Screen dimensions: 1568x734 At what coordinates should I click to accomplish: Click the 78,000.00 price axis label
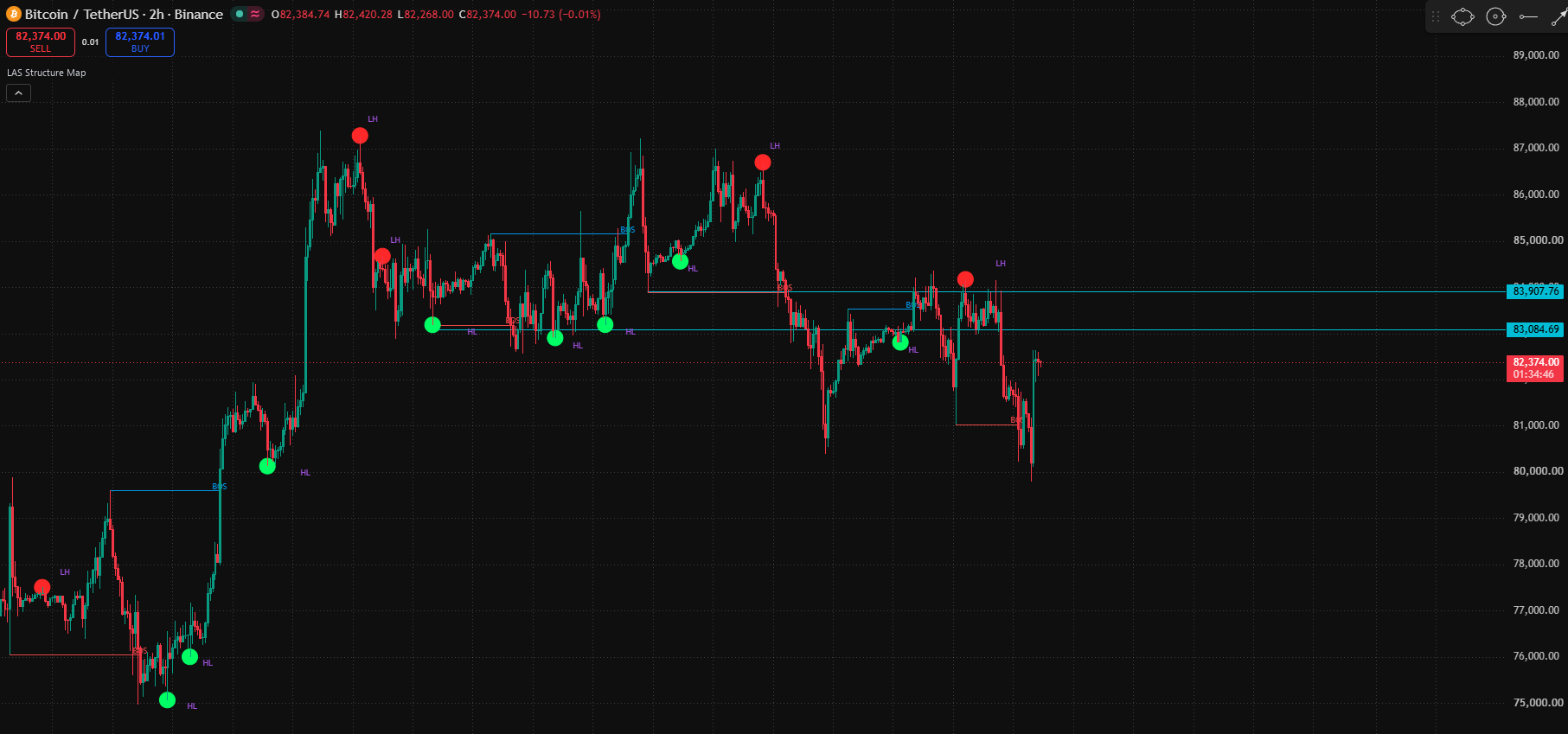click(x=1536, y=564)
